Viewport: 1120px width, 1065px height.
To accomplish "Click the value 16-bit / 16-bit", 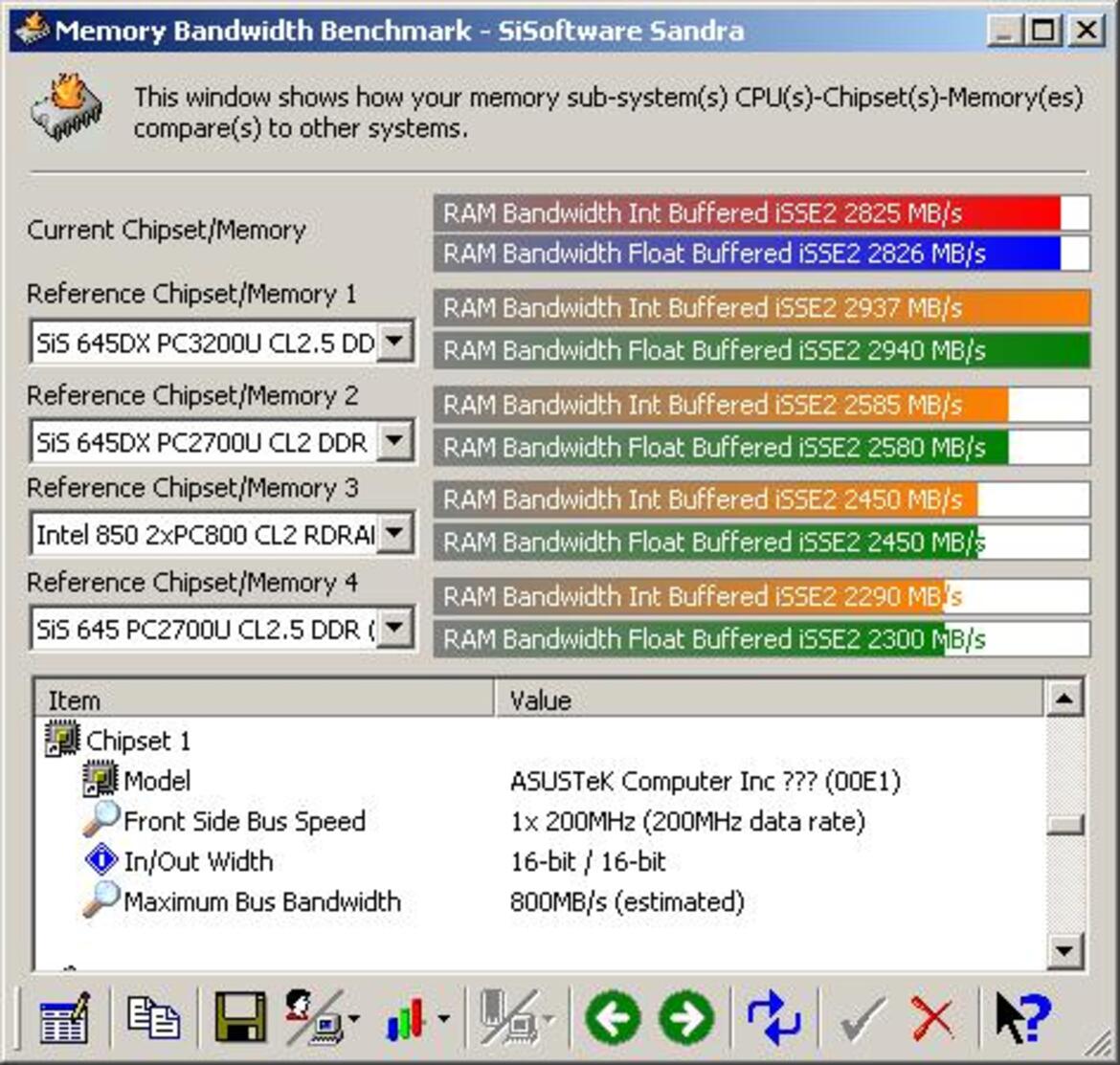I will point(588,861).
